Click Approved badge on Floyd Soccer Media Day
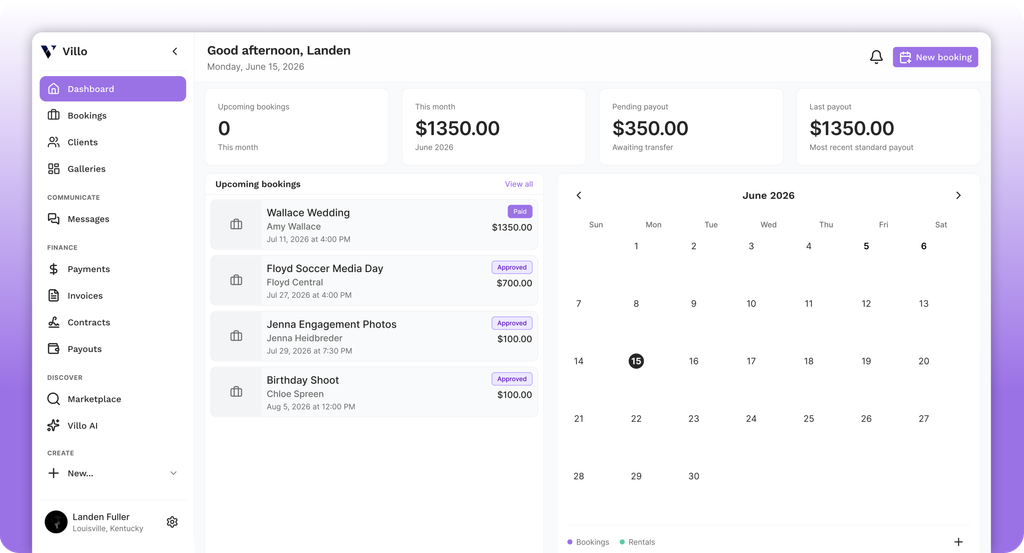 512,267
